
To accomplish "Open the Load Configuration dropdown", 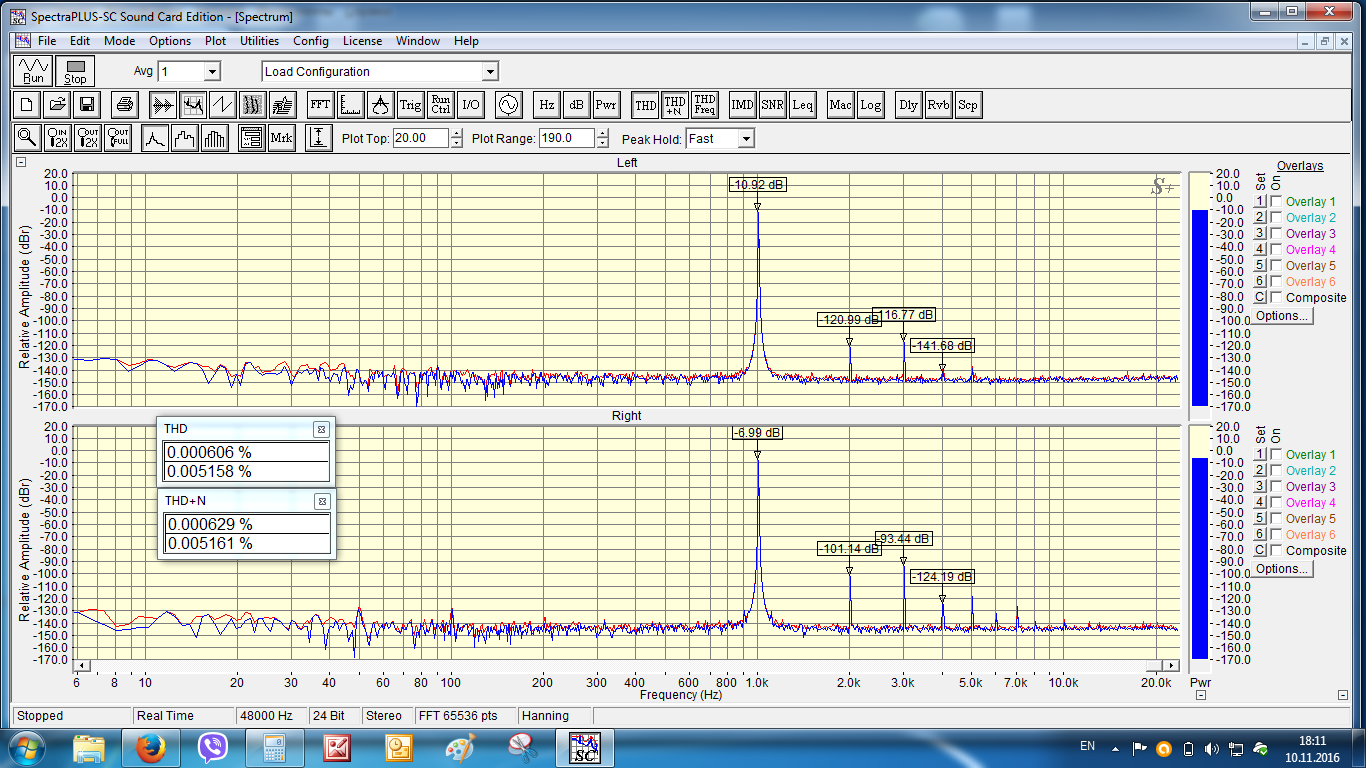I will point(489,72).
